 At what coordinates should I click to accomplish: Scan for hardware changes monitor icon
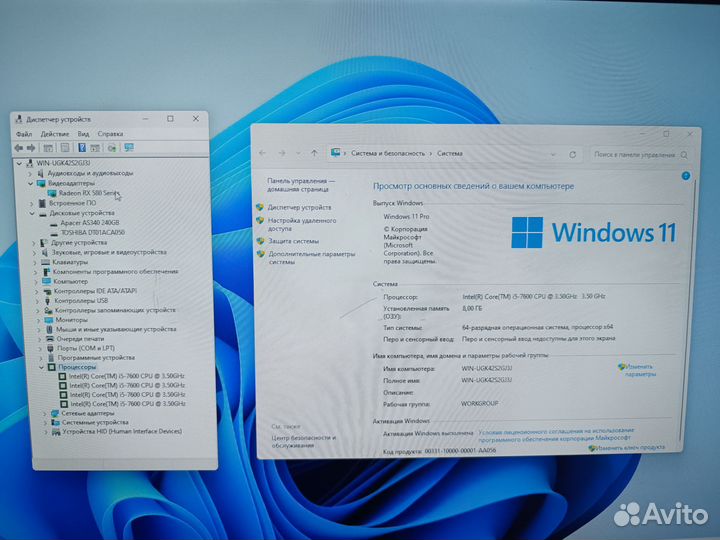pyautogui.click(x=129, y=147)
